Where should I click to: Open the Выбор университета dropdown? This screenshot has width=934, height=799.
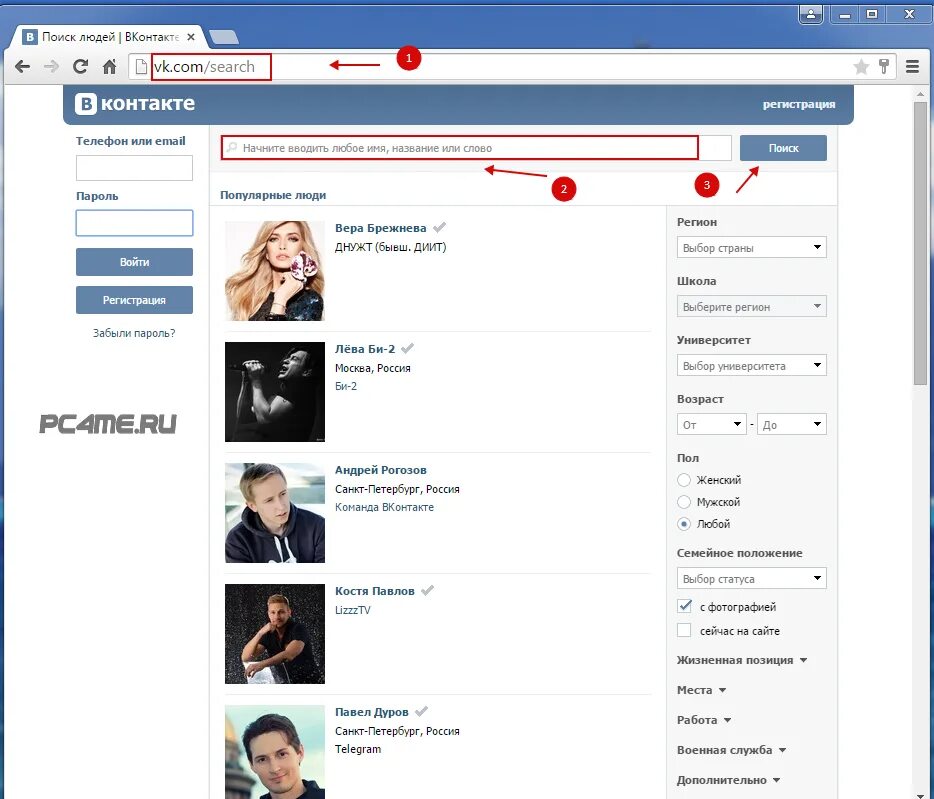(752, 365)
